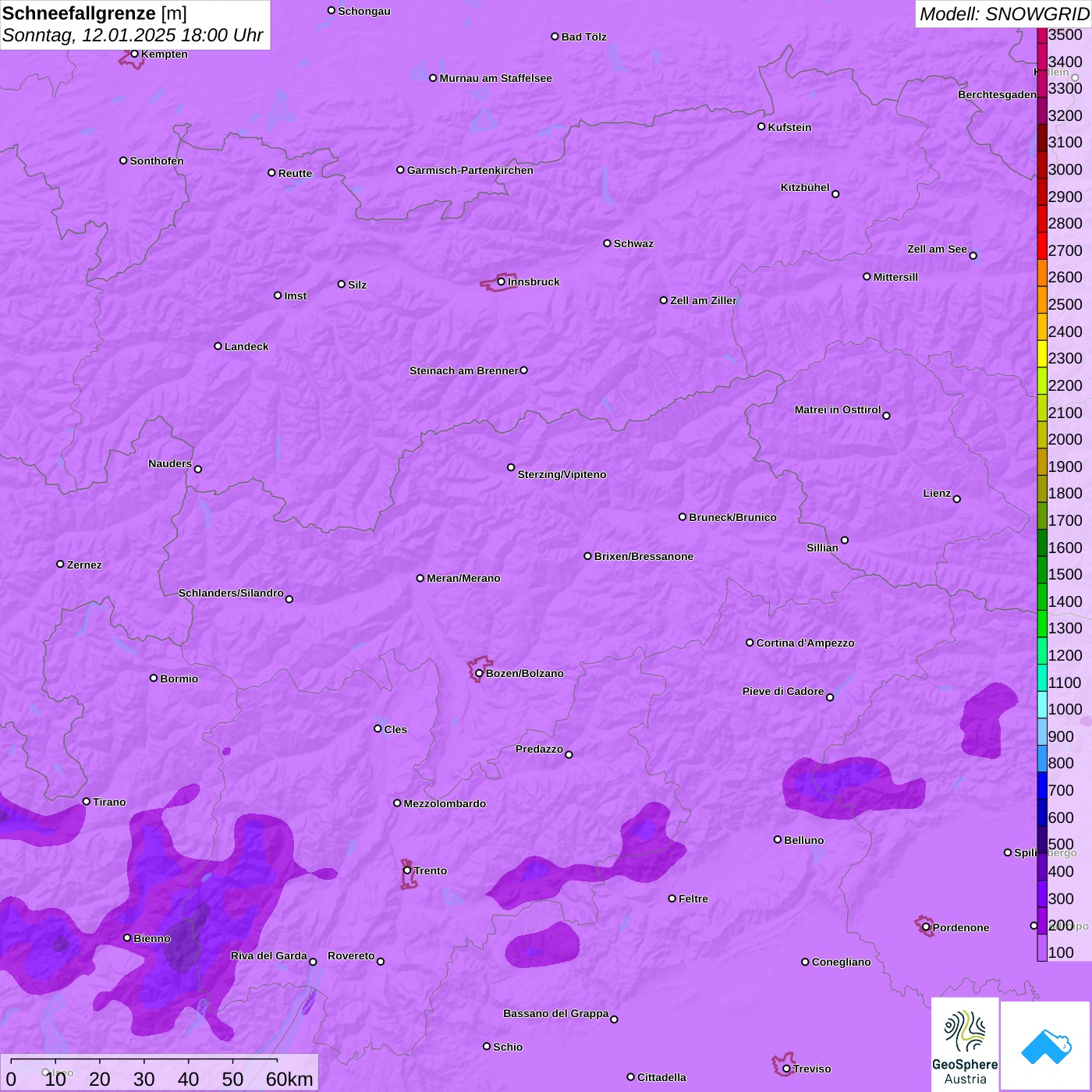Image resolution: width=1092 pixels, height=1092 pixels.
Task: Click the Bruneck/Brunico label
Action: (732, 517)
